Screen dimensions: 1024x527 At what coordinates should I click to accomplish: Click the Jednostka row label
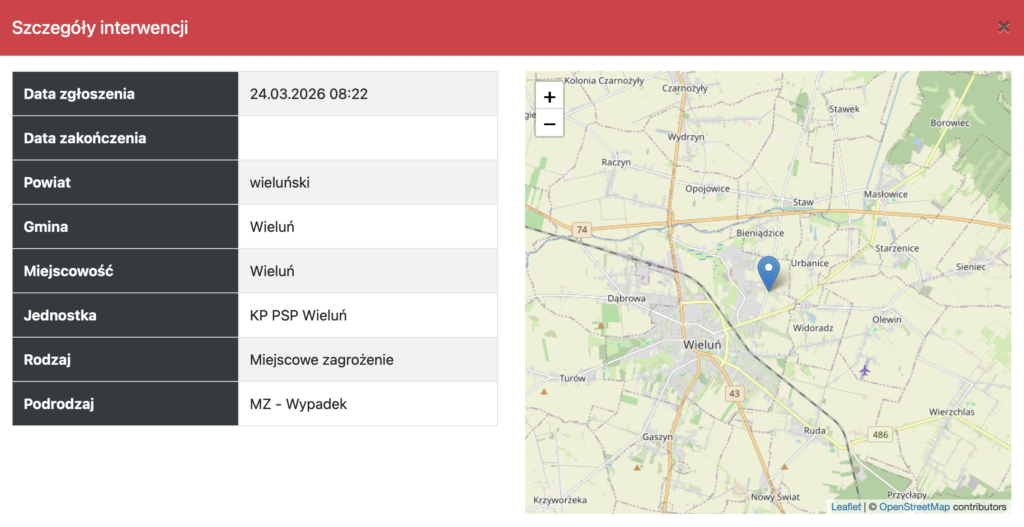point(60,315)
